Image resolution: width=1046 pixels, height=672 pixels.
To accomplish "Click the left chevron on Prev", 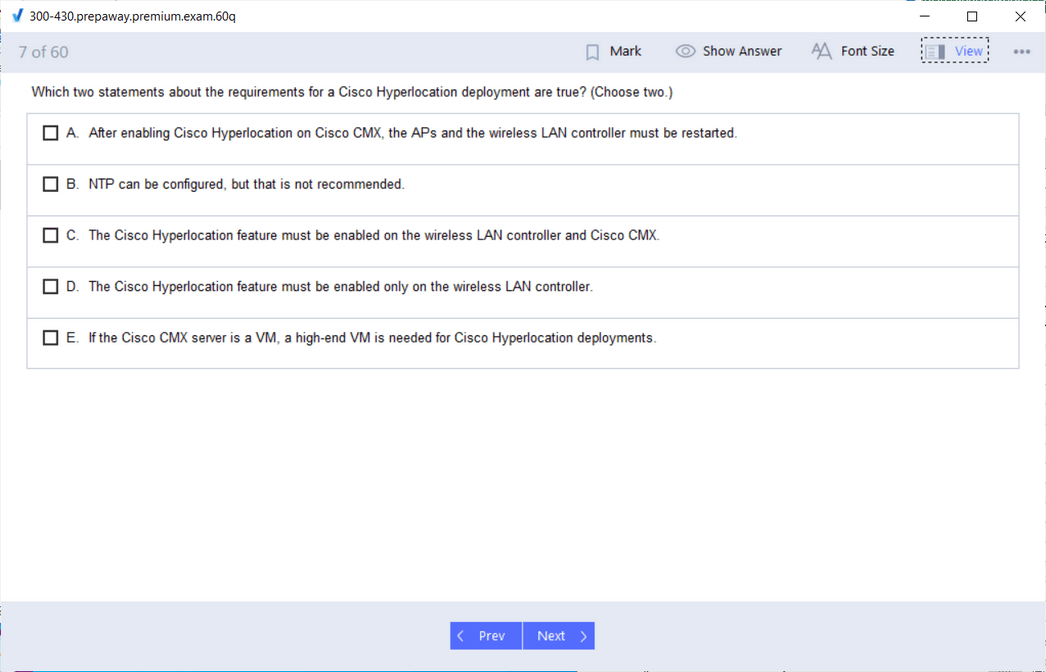I will click(460, 636).
